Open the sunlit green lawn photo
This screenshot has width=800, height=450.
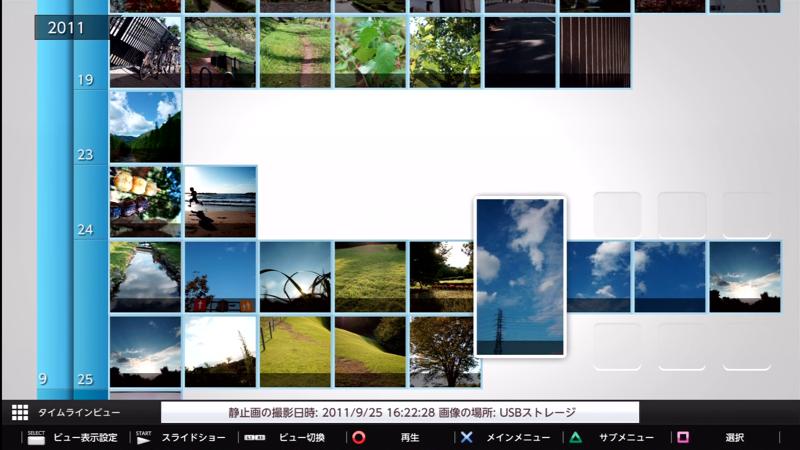(370, 277)
